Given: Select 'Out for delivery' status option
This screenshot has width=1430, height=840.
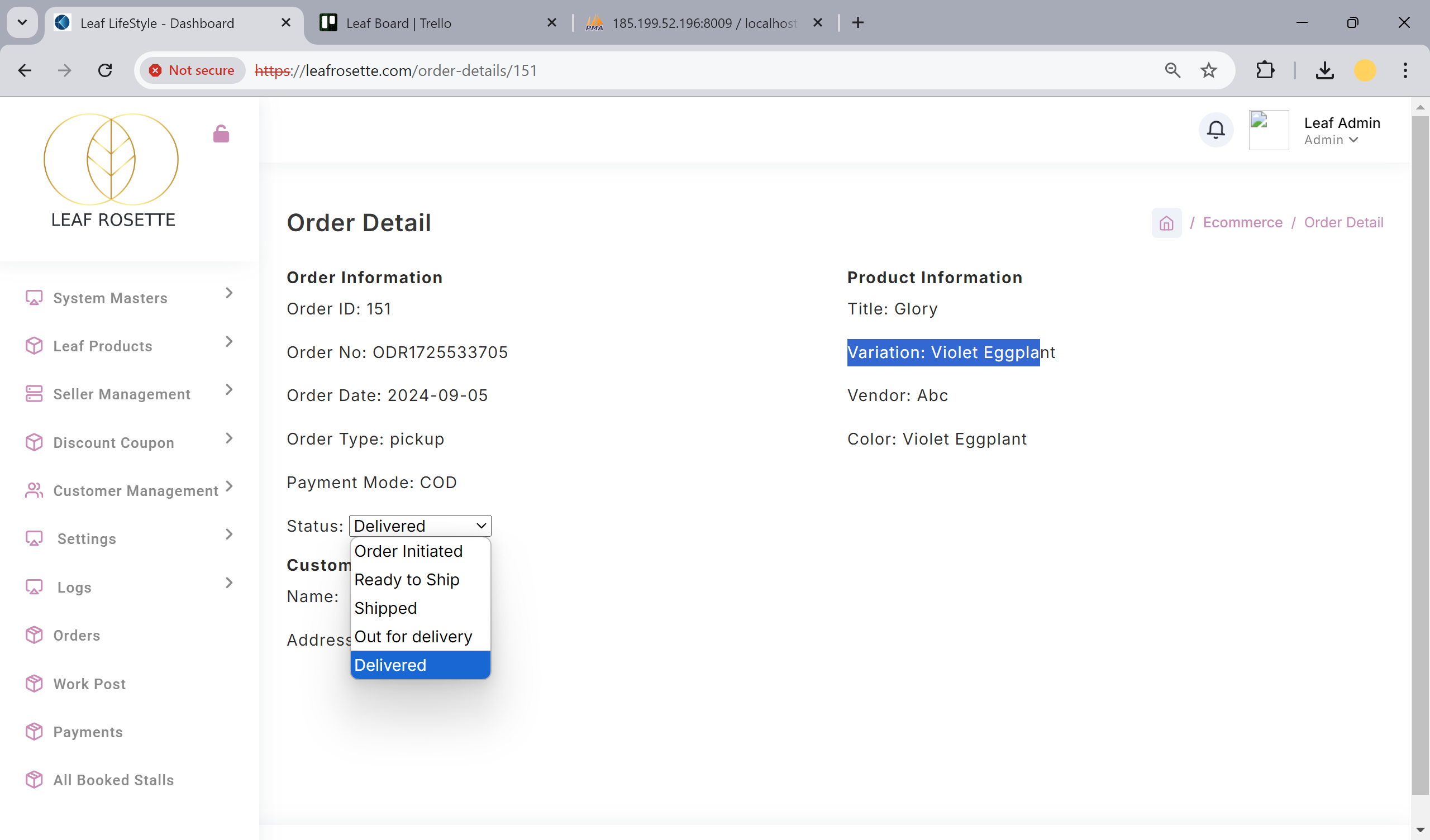Looking at the screenshot, I should pyautogui.click(x=413, y=636).
